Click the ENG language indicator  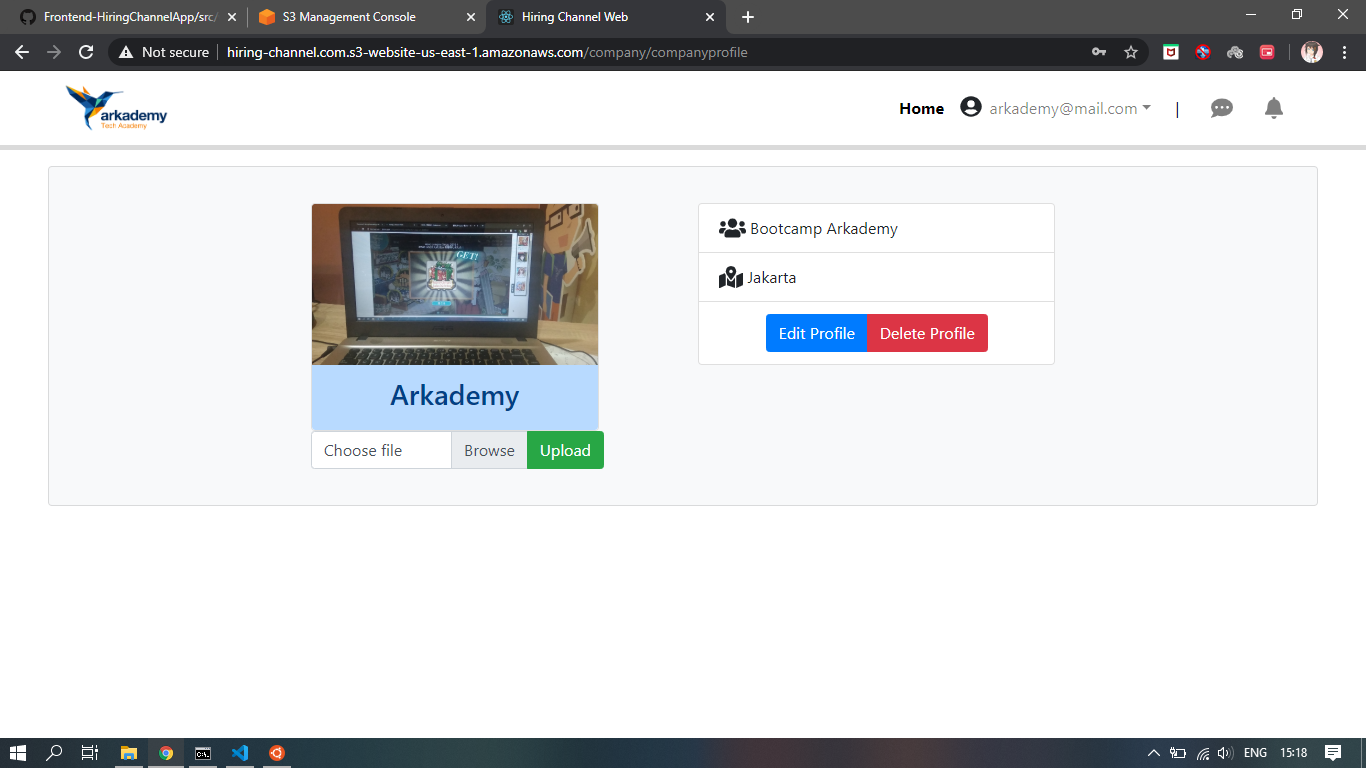(1255, 753)
